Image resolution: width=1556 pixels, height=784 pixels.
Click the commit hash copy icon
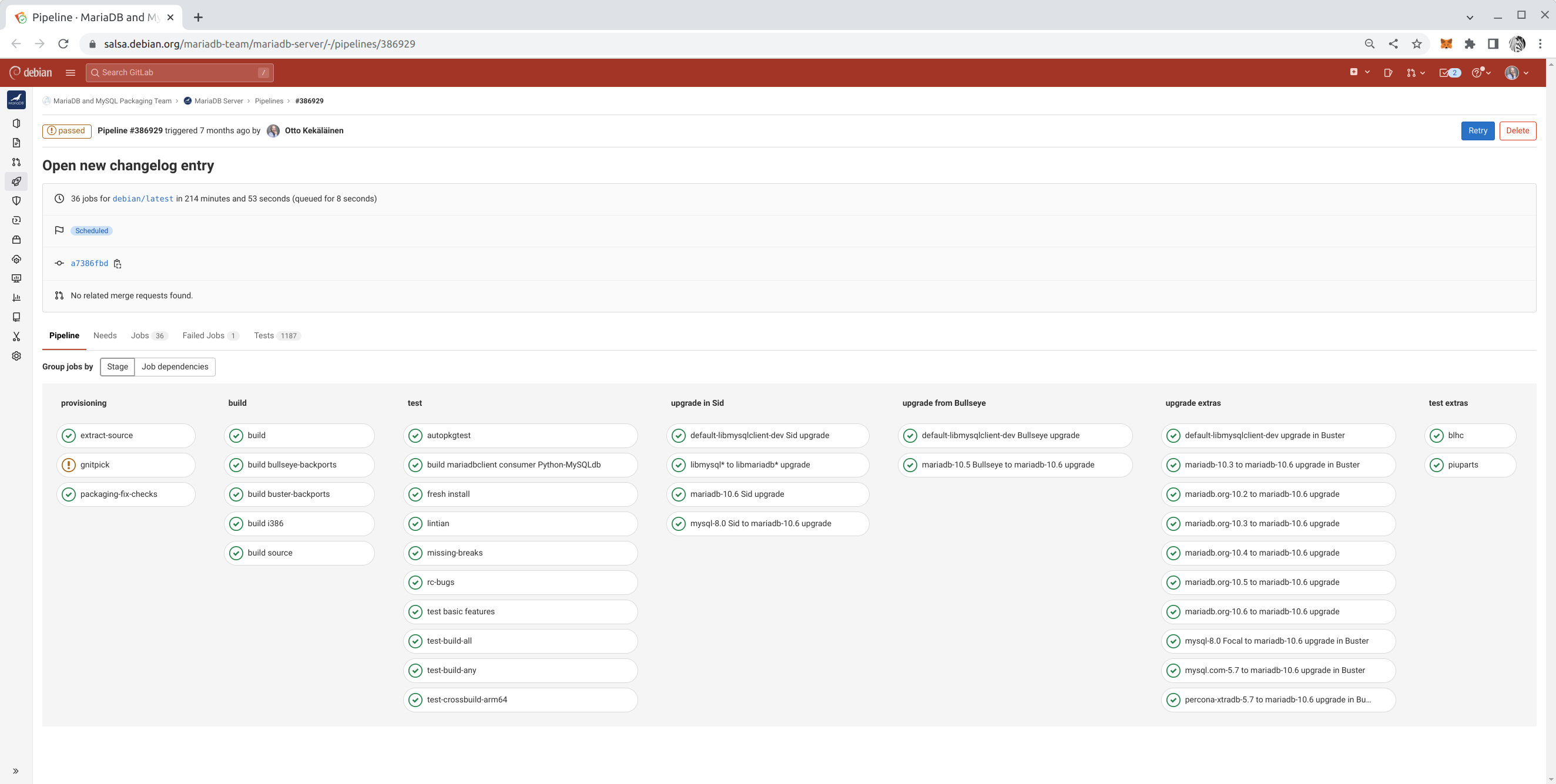pos(117,263)
